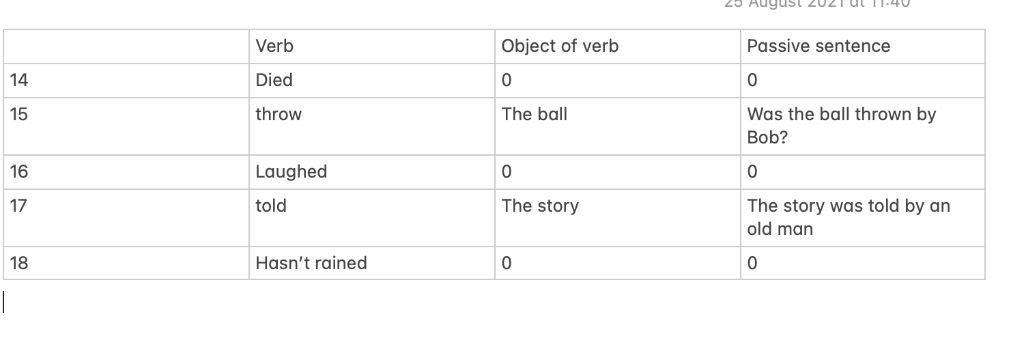Select the 'throw' verb cell

coord(372,126)
